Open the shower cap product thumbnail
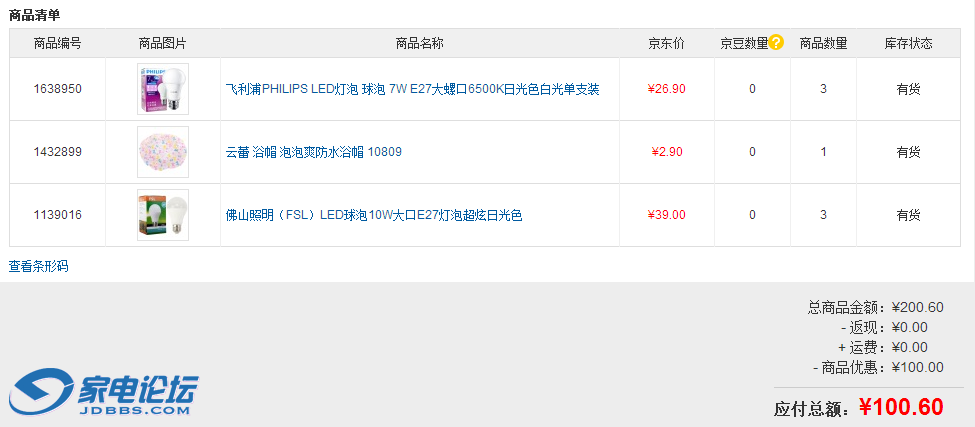The width and height of the screenshot is (975, 427). (163, 152)
